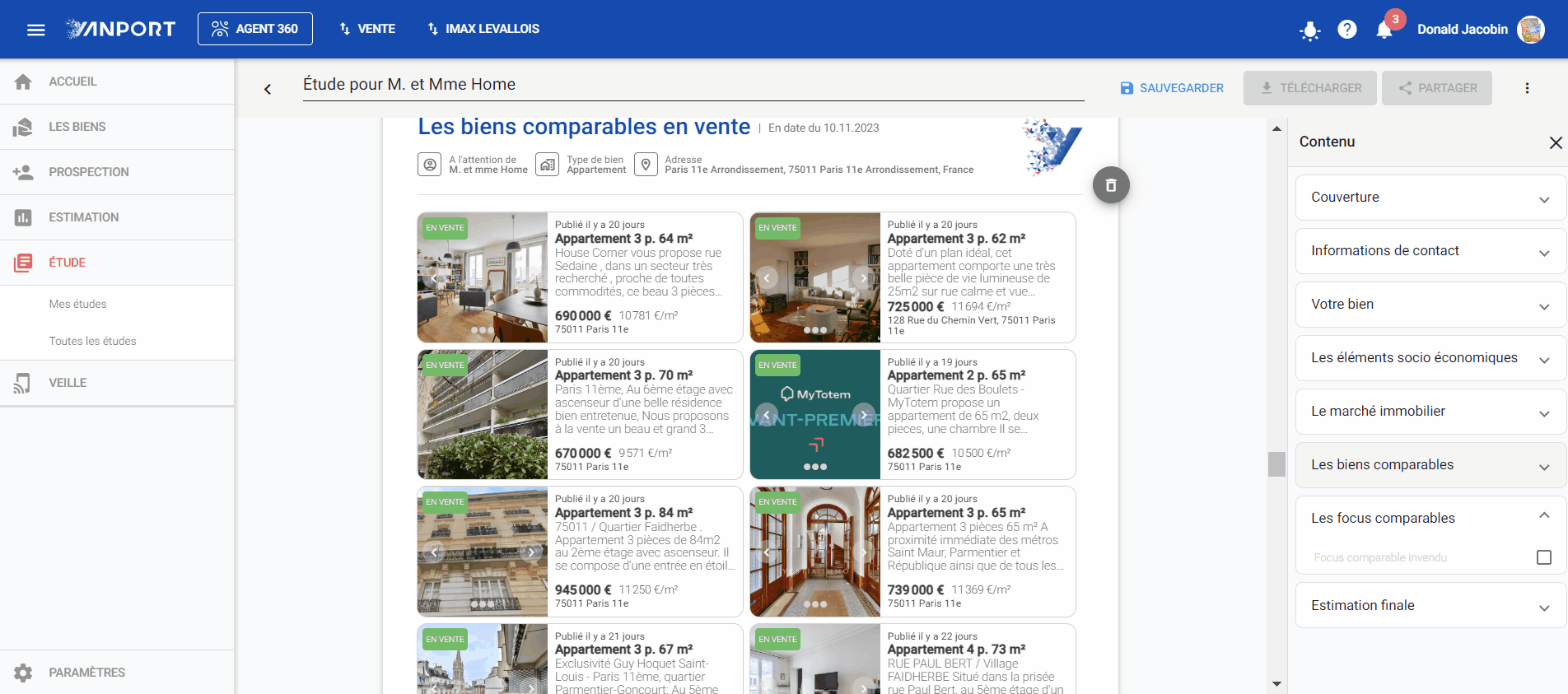Go to Accueil in sidebar

117,82
